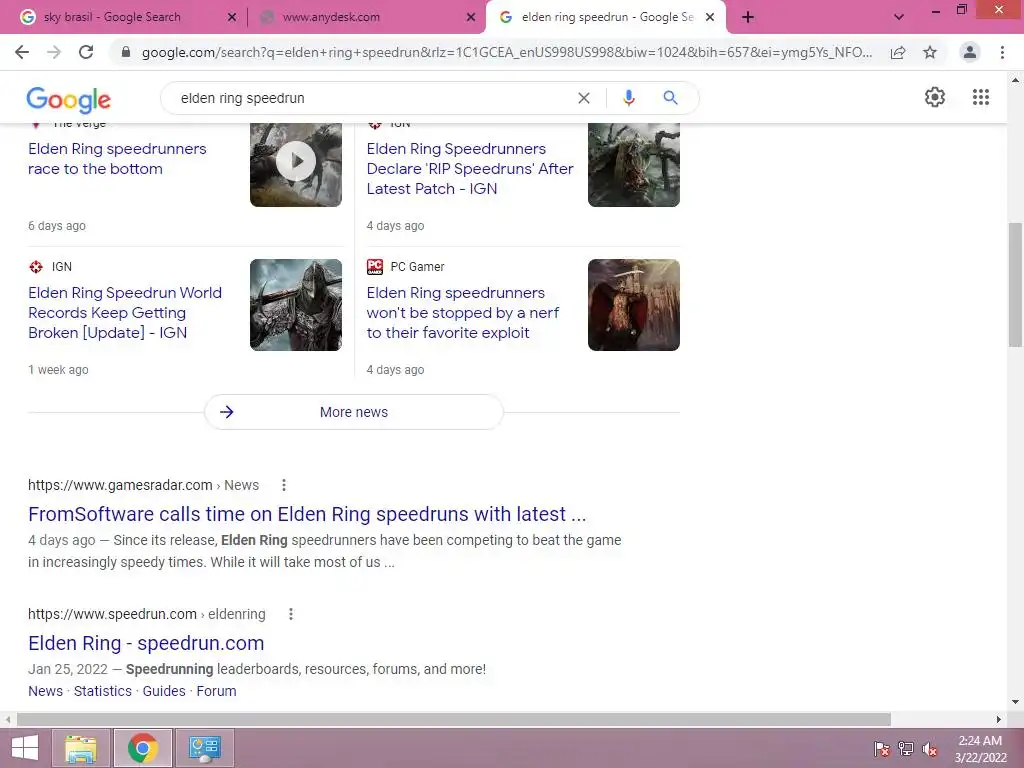Click Chrome icon in taskbar
This screenshot has width=1024, height=768.
143,748
